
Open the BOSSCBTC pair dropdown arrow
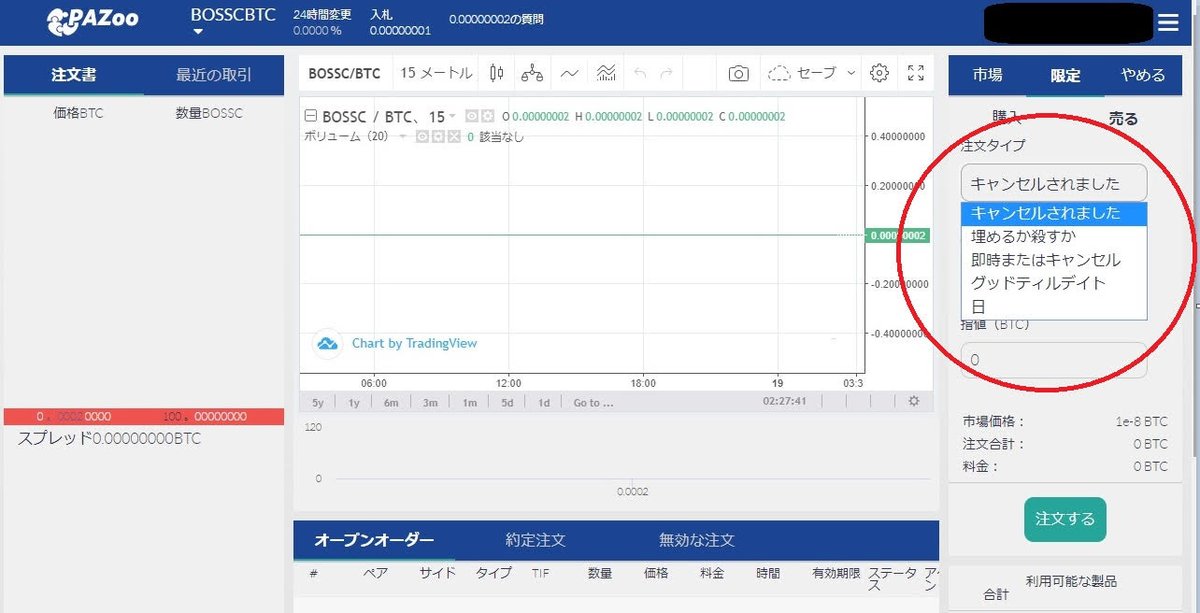[198, 32]
